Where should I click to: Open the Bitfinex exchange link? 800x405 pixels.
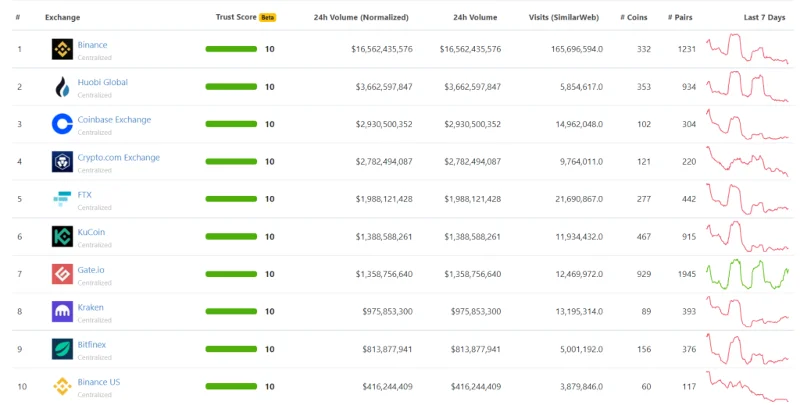(x=92, y=345)
